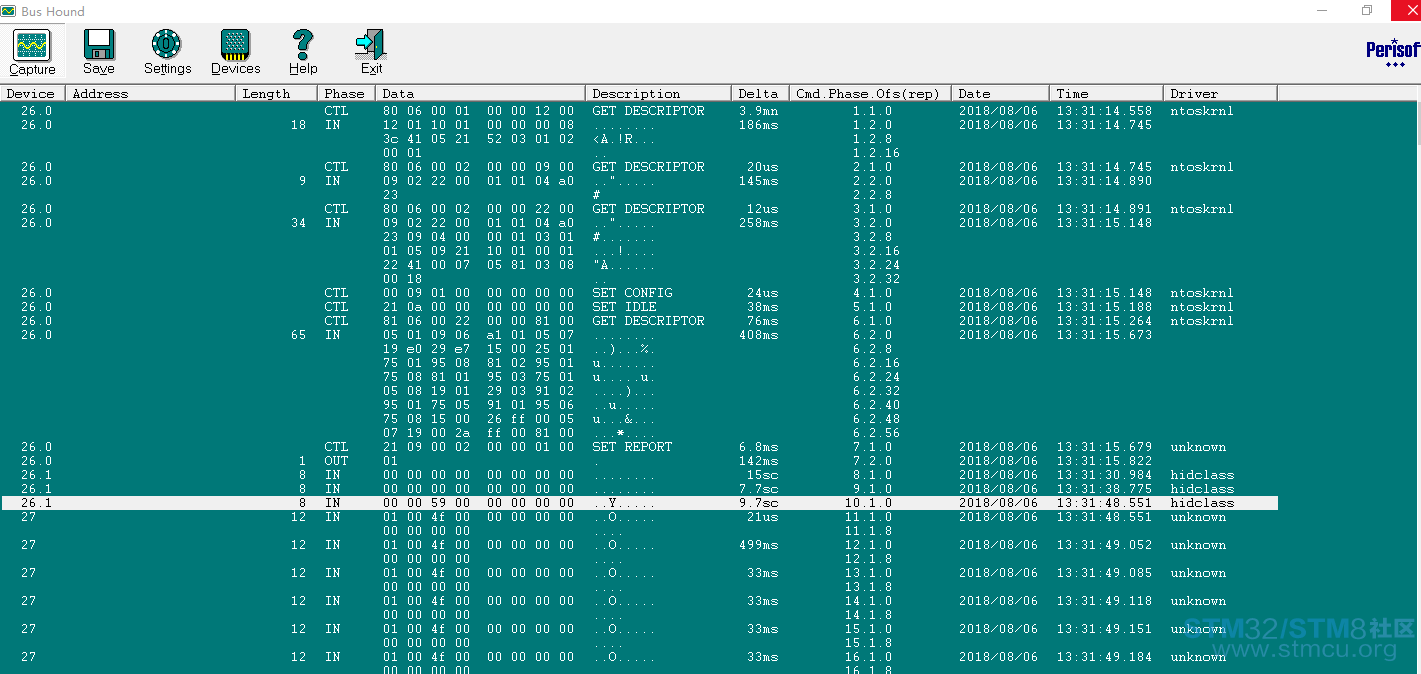Click timestamp 13:31:15.673
Screen dimensions: 1421x674
point(1104,335)
